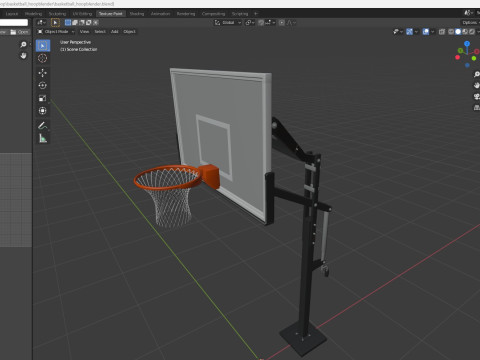Image resolution: width=480 pixels, height=360 pixels.
Task: Switch to the Compositing workspace tab
Action: coord(213,14)
